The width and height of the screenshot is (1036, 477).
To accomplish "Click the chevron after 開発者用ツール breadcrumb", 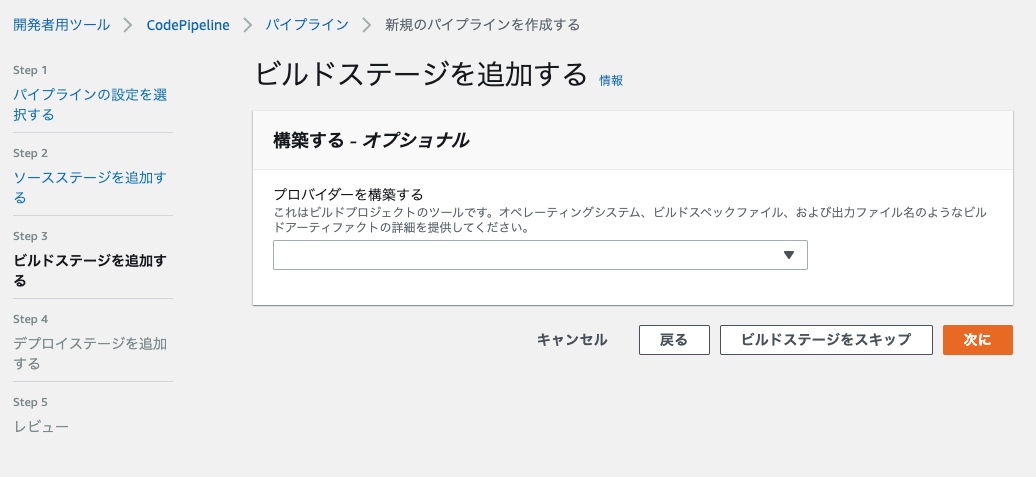I will click(x=128, y=25).
